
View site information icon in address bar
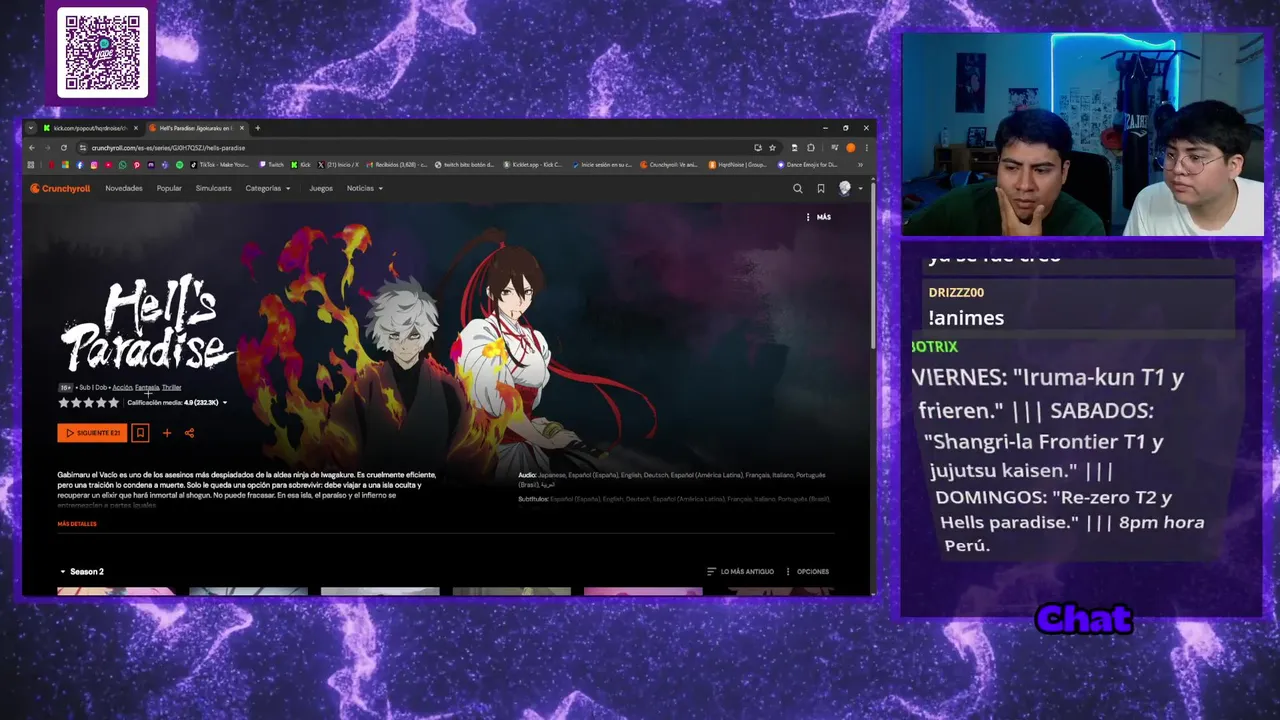(82, 148)
